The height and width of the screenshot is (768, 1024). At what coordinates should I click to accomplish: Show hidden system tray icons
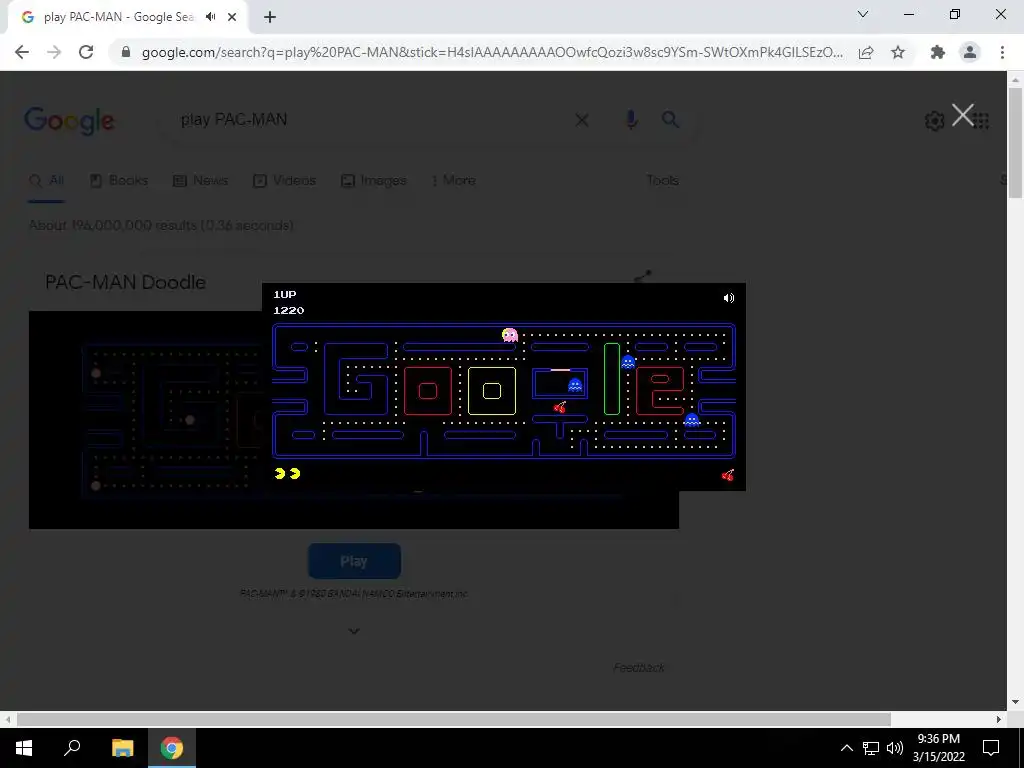846,748
